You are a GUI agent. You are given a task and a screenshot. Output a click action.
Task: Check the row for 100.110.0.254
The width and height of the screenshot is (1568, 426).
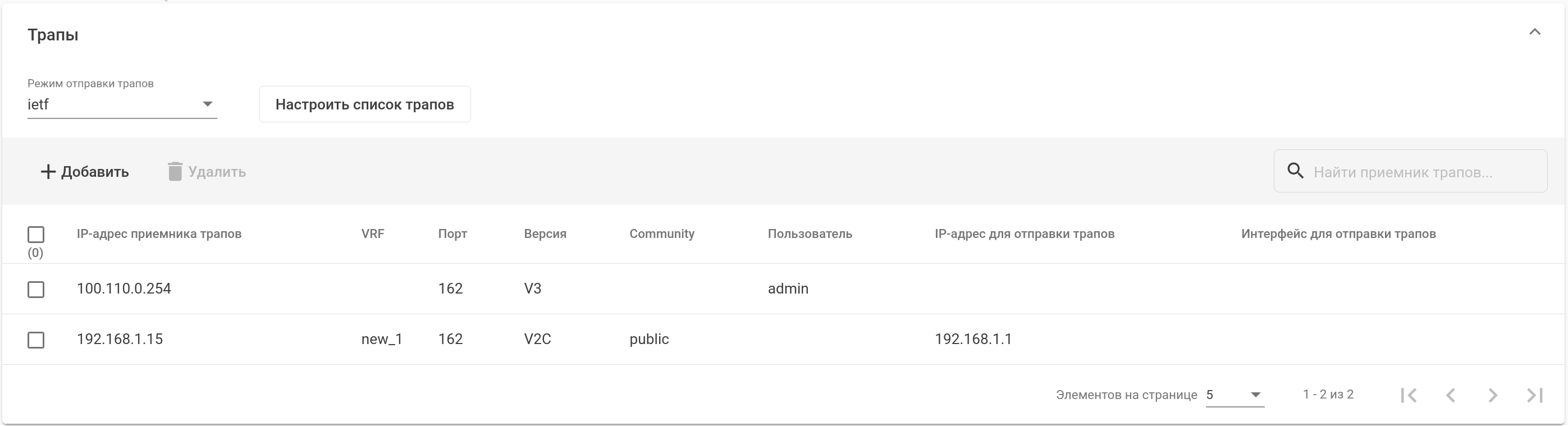click(36, 289)
